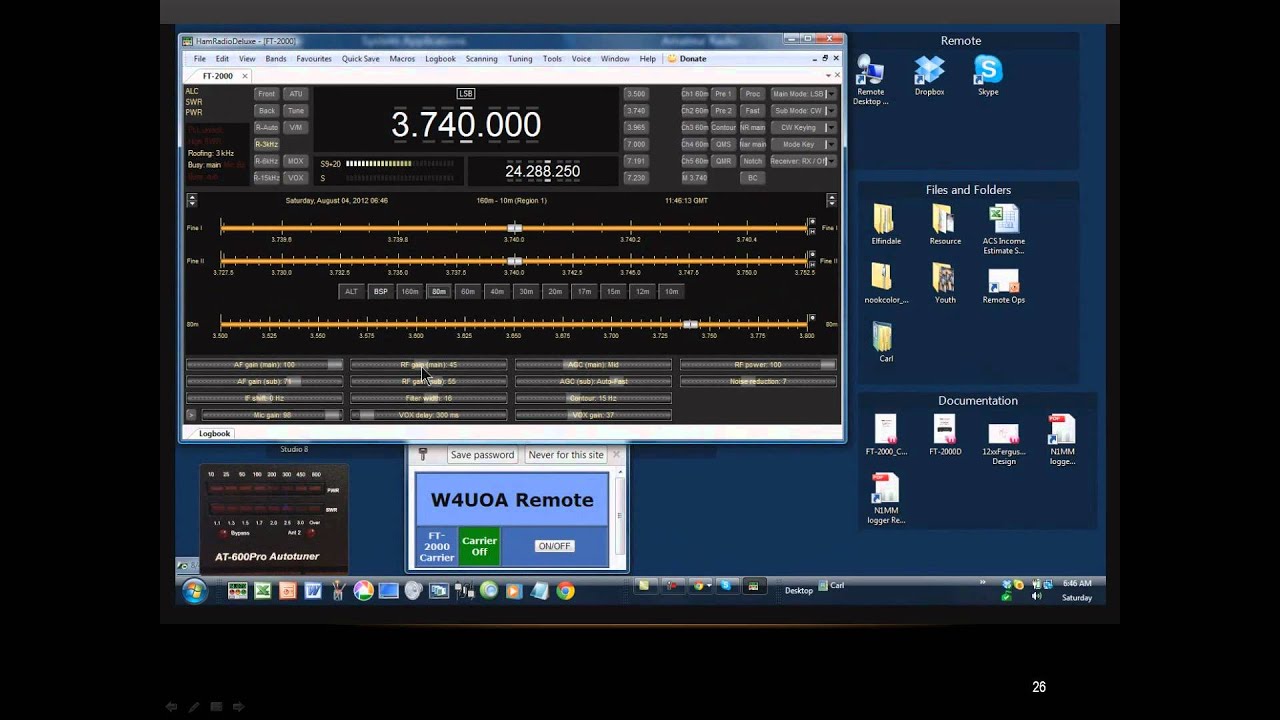Viewport: 1280px width, 720px height.
Task: Click the ON/OFF carrier button
Action: coord(554,546)
